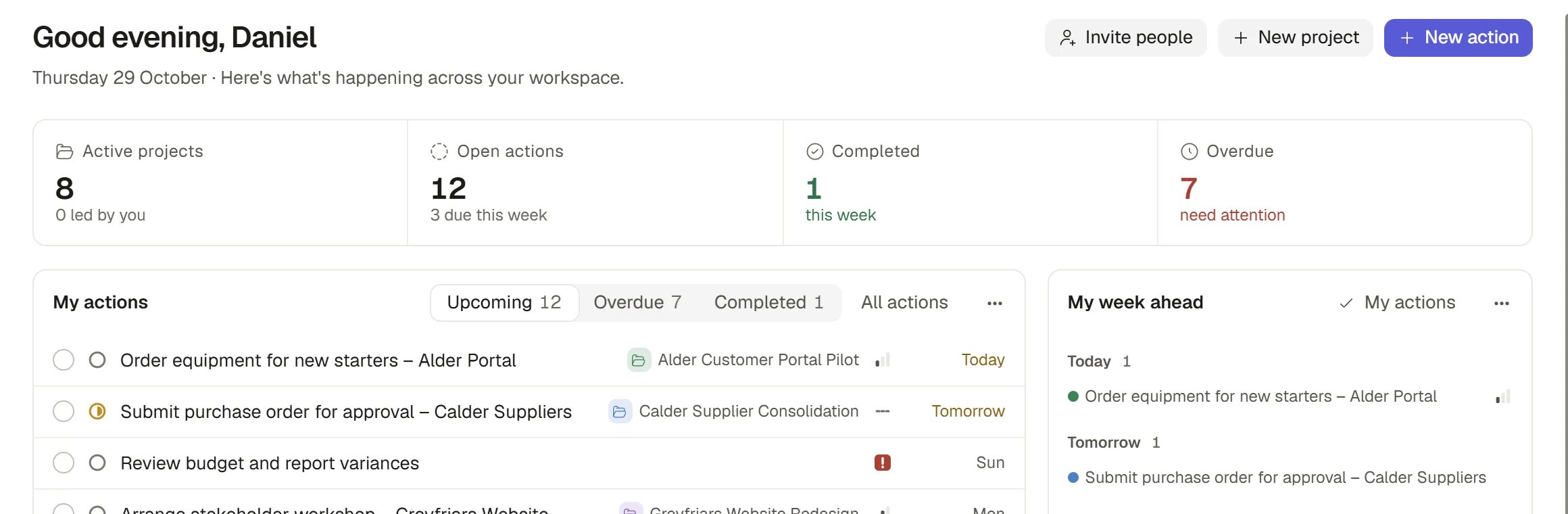Click green dot beside Order equipment in week ahead
The width and height of the screenshot is (1568, 514).
coord(1073,396)
